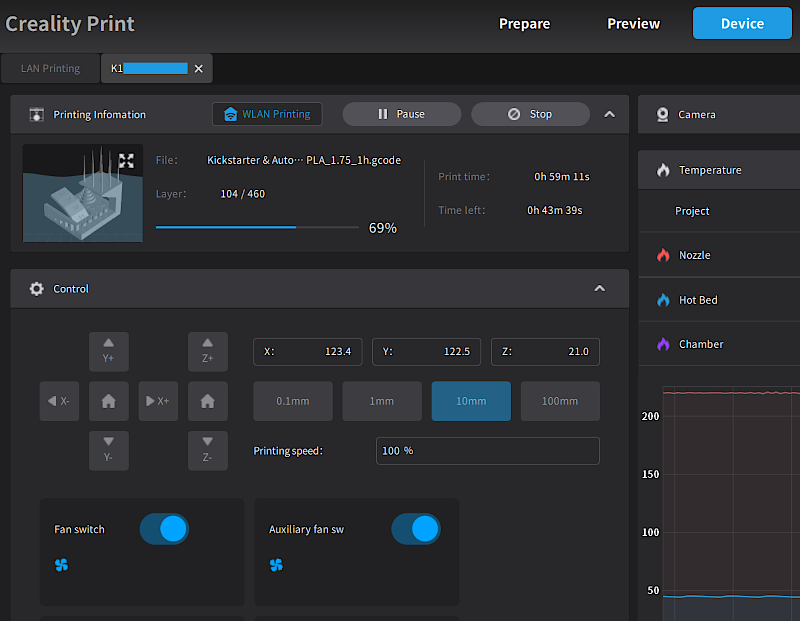Click the Project column label
Viewport: 800px width, 621px height.
[x=692, y=211]
